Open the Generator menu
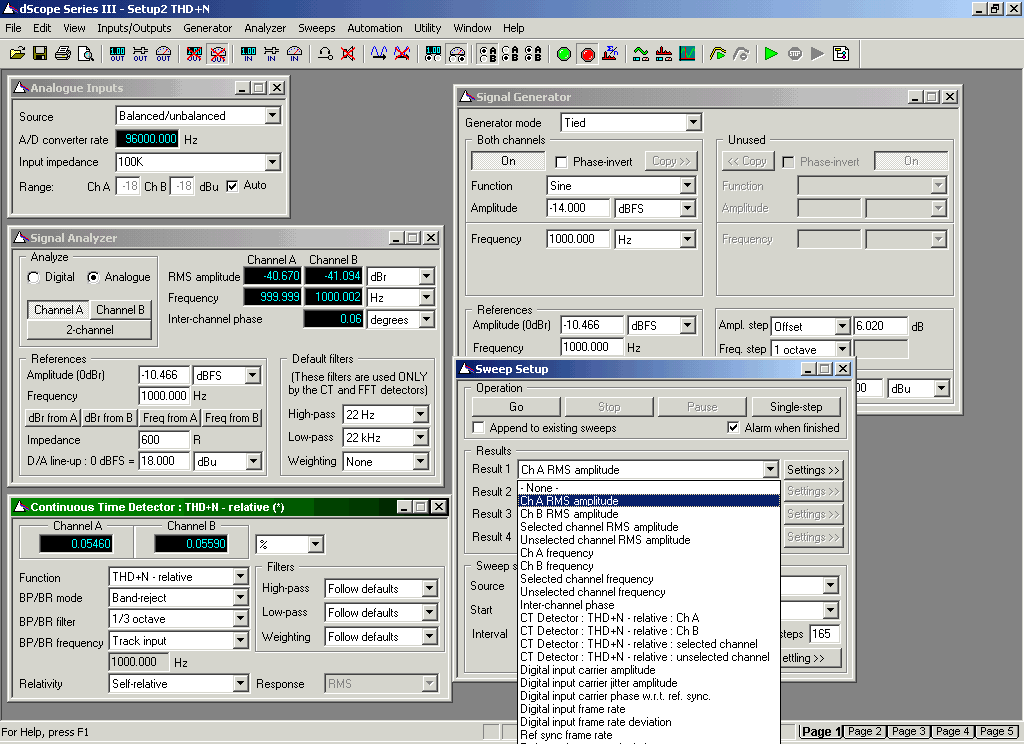 [x=207, y=28]
